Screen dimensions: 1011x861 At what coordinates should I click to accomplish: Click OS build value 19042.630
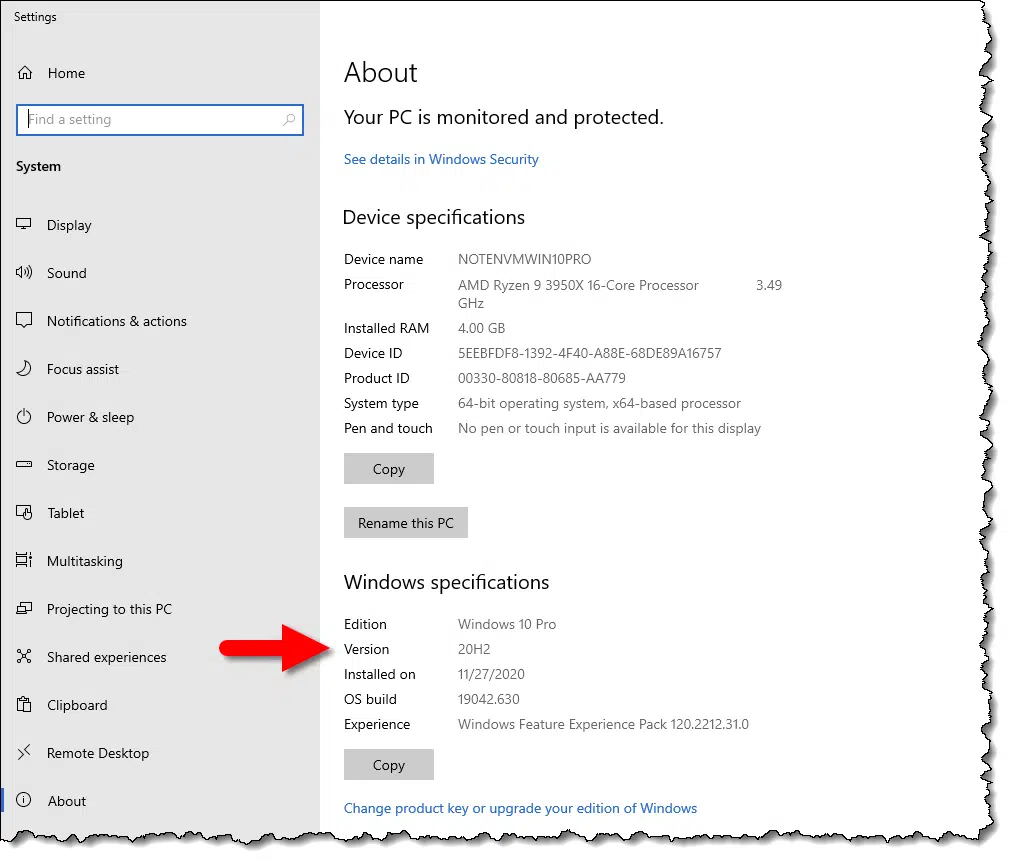click(489, 700)
